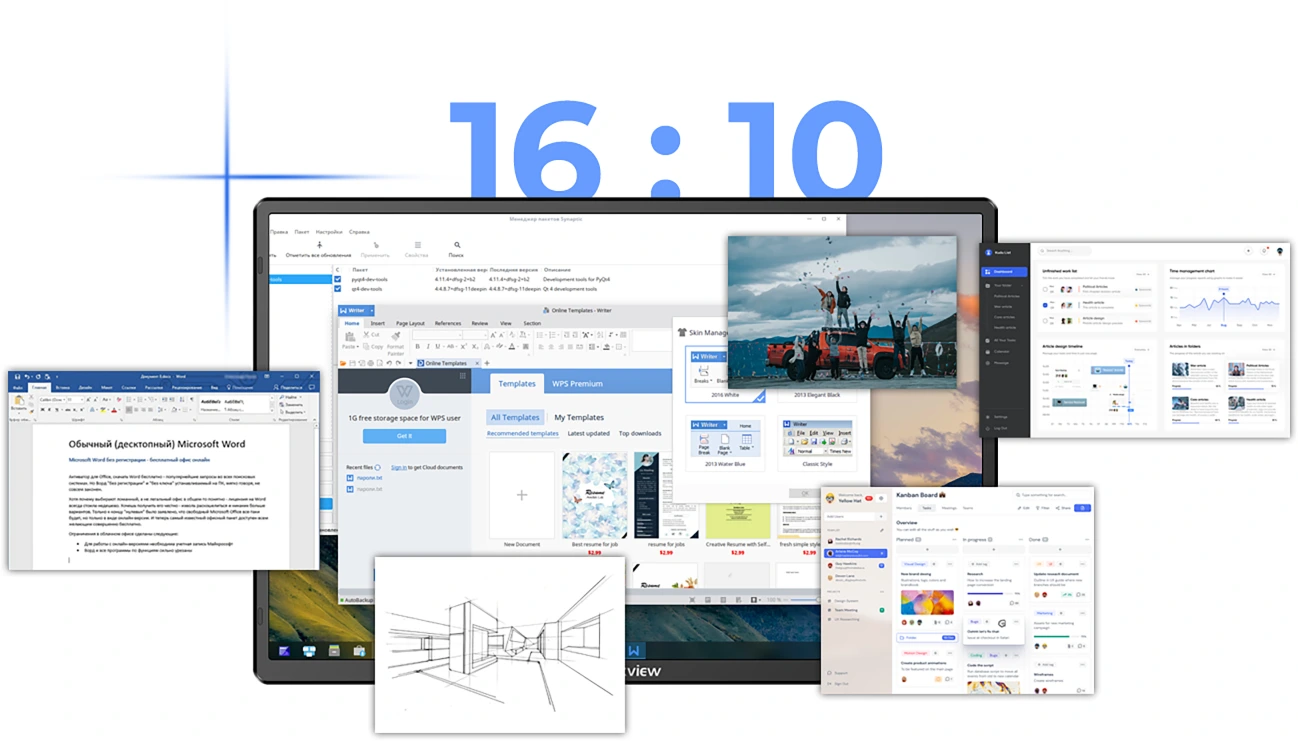
Task: Uncheck the pyqt4-dev-tools package checkbox
Action: coord(338,279)
